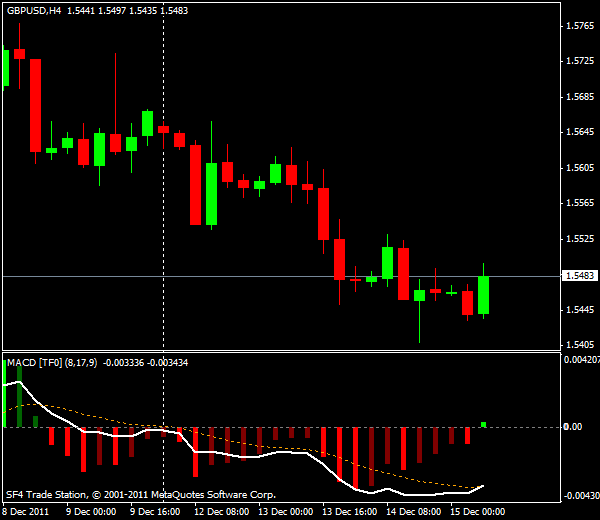Click the 1.5685 price axis label
The height and width of the screenshot is (520, 600).
[x=580, y=96]
